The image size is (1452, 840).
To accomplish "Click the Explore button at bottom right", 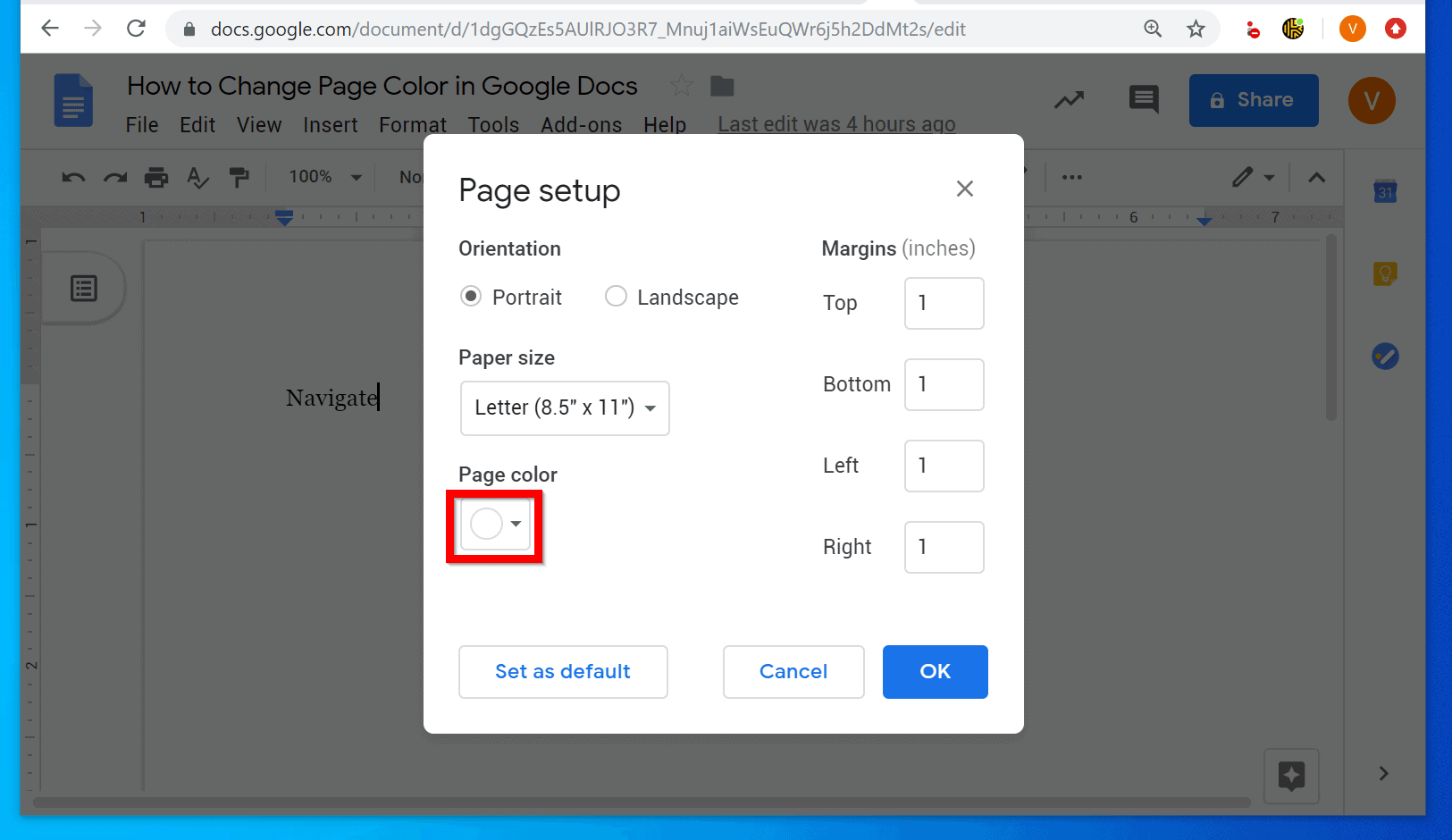I will coord(1292,776).
